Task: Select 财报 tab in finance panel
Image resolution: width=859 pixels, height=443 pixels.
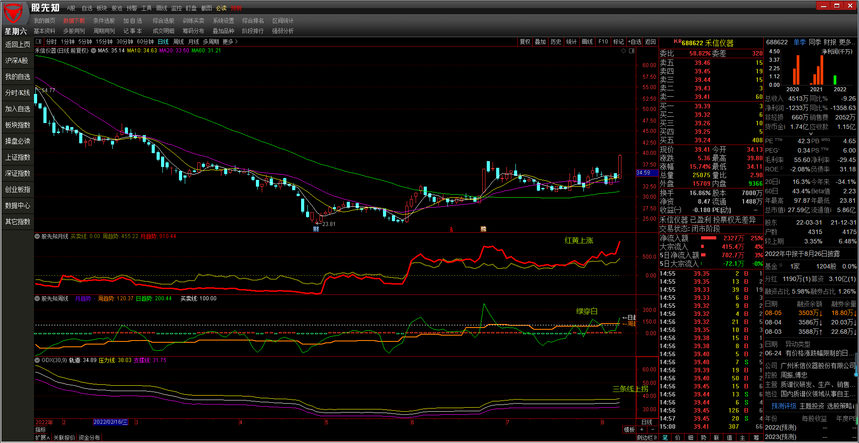Action: click(829, 42)
